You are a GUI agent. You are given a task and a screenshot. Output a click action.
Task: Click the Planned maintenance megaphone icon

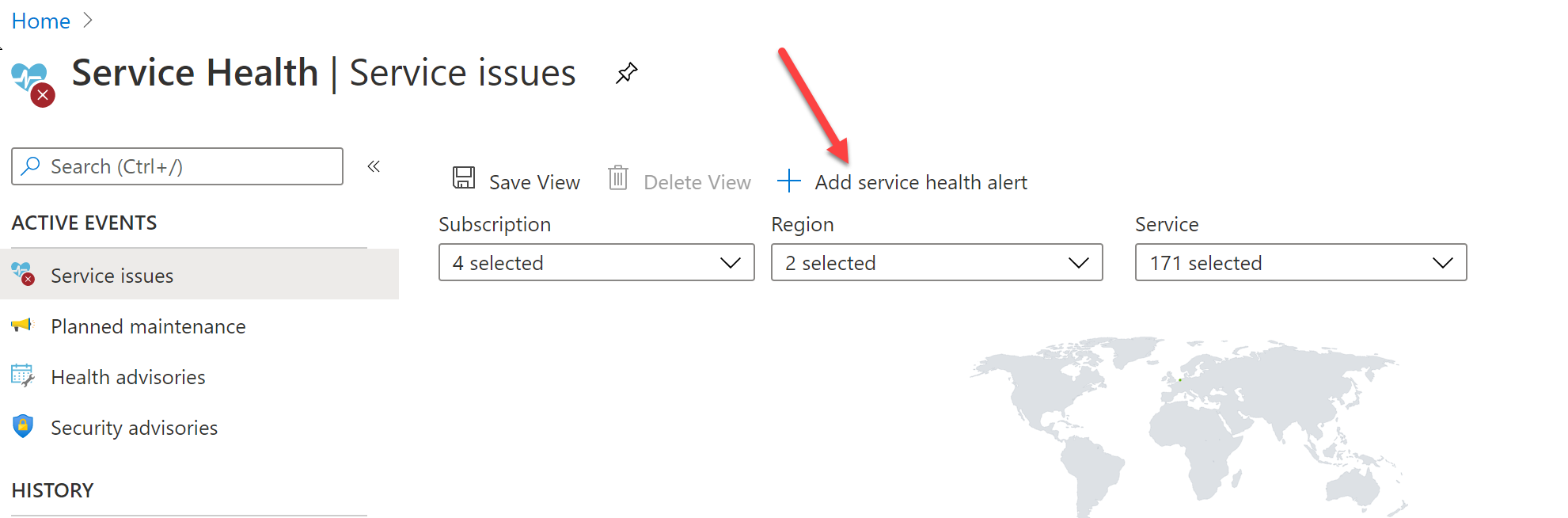(x=23, y=325)
